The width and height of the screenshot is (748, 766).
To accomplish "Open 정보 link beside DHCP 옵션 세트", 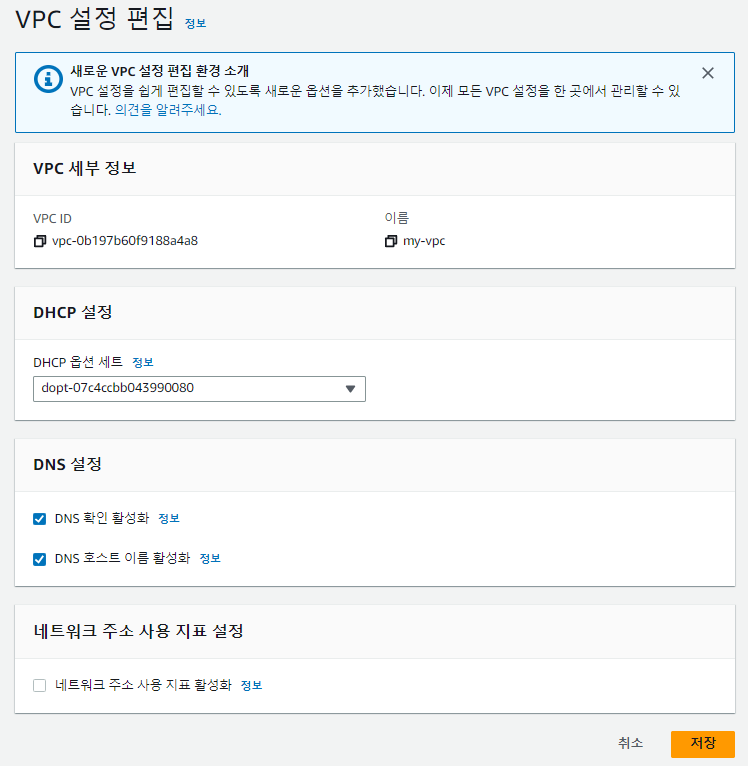I will click(143, 362).
